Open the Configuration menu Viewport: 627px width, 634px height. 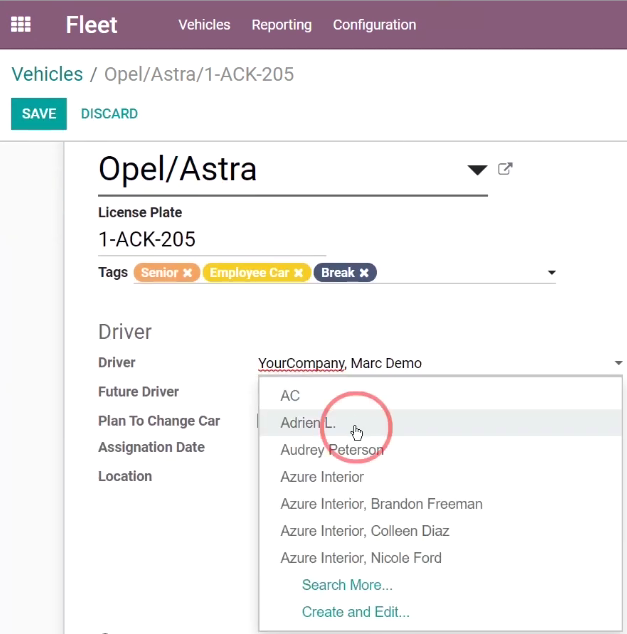coord(374,25)
